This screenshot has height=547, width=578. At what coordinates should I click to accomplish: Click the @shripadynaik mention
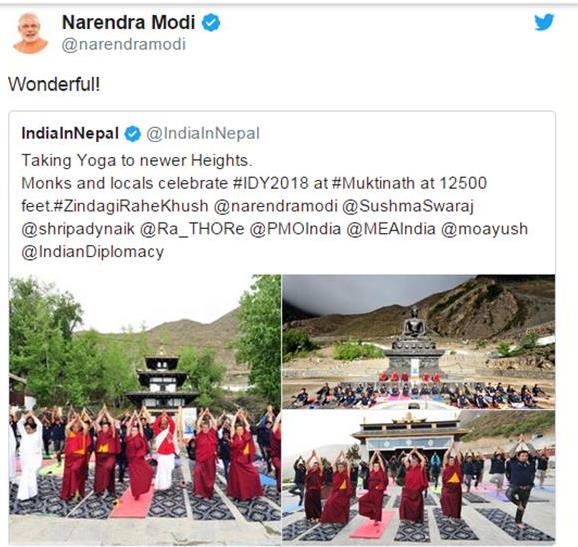pyautogui.click(x=78, y=229)
